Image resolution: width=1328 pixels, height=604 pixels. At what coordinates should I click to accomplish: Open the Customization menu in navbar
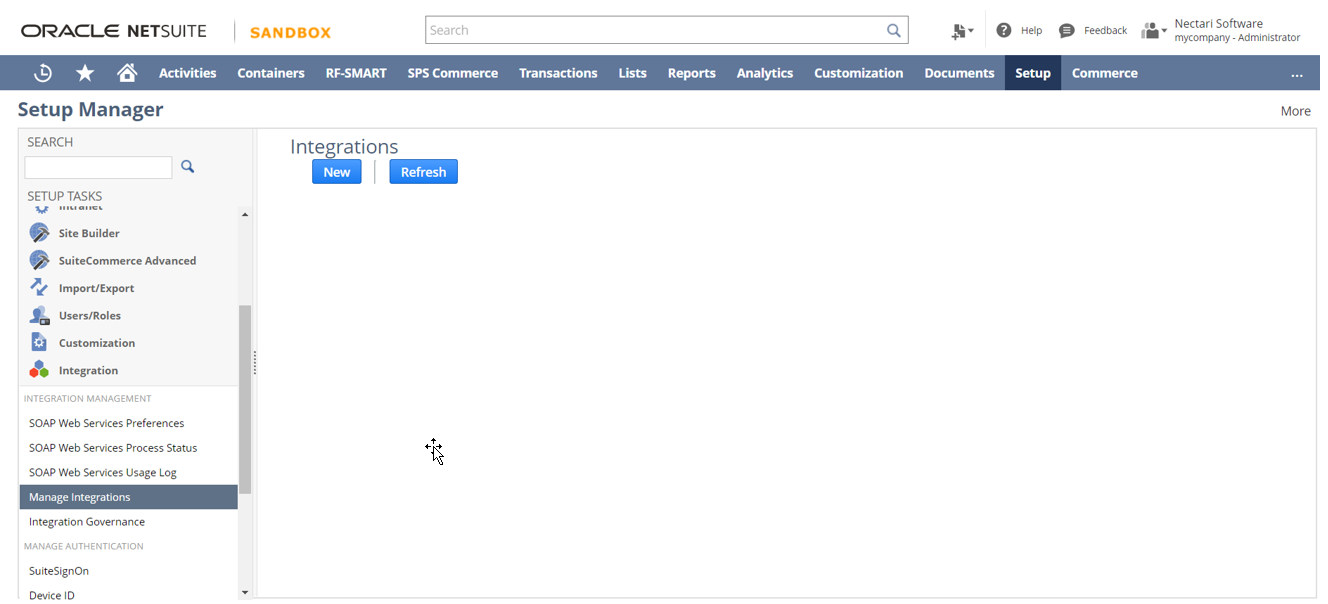858,73
